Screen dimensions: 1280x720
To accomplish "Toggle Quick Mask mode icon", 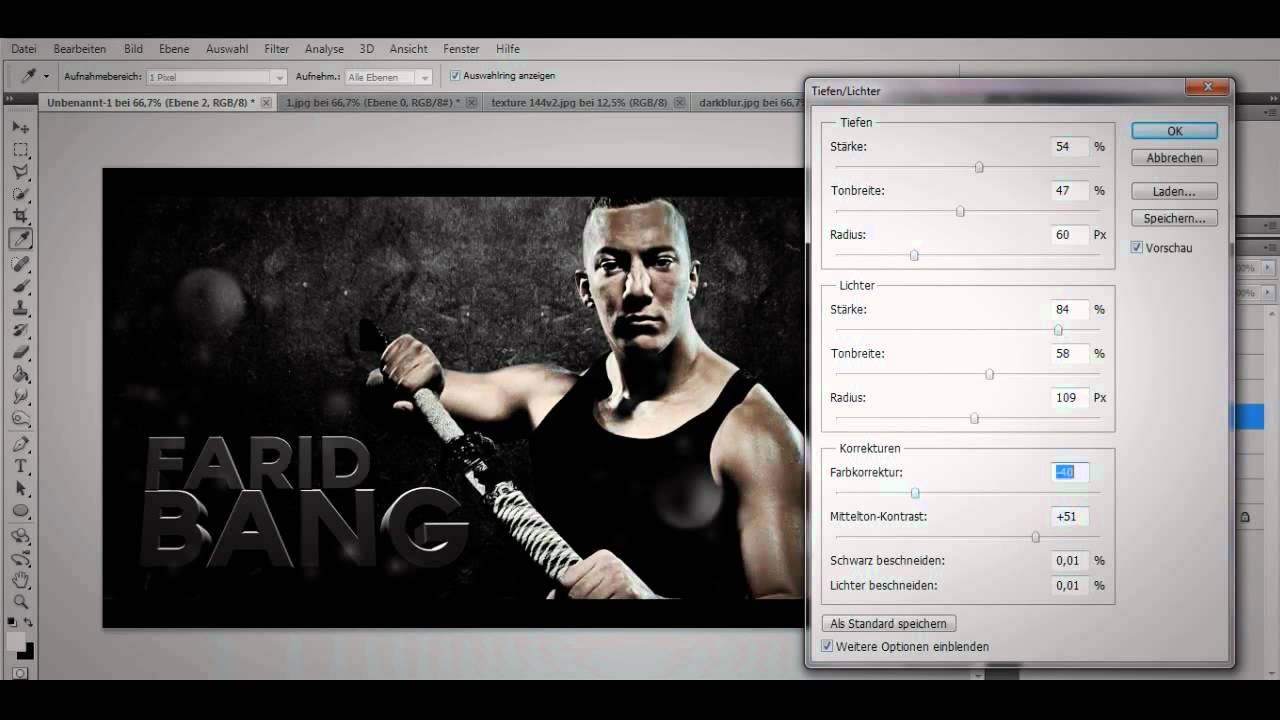I will (20, 674).
